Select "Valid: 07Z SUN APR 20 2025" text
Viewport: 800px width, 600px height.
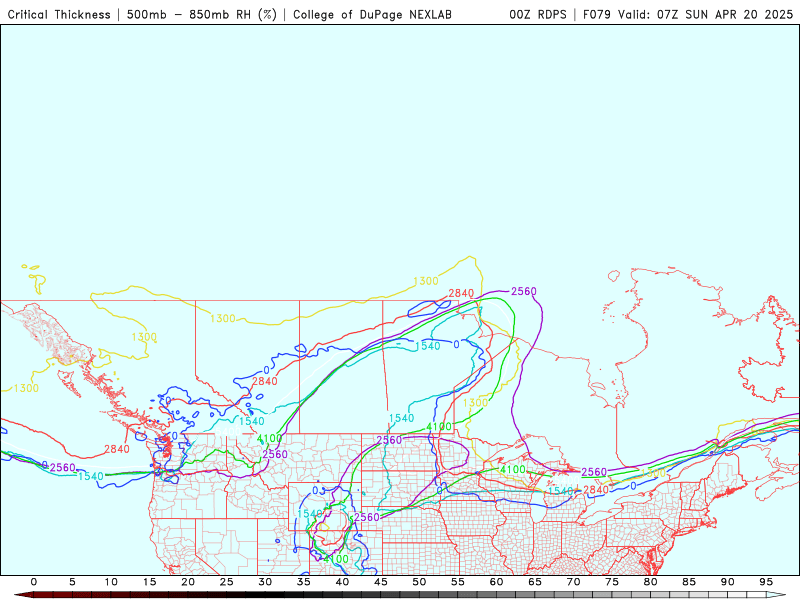pyautogui.click(x=706, y=14)
